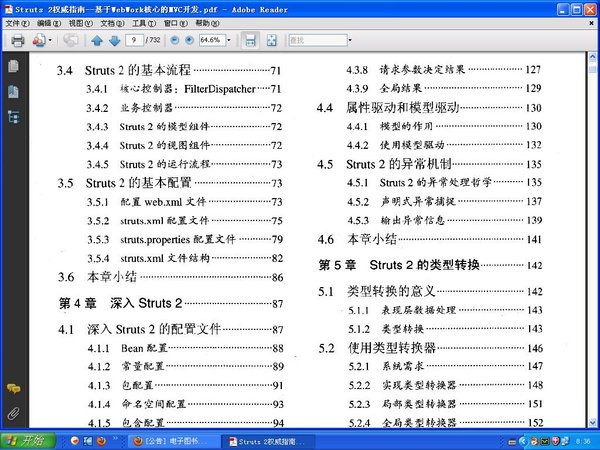Viewport: 600px width, 450px height.
Task: Click the page number field showing 9
Action: (x=134, y=40)
